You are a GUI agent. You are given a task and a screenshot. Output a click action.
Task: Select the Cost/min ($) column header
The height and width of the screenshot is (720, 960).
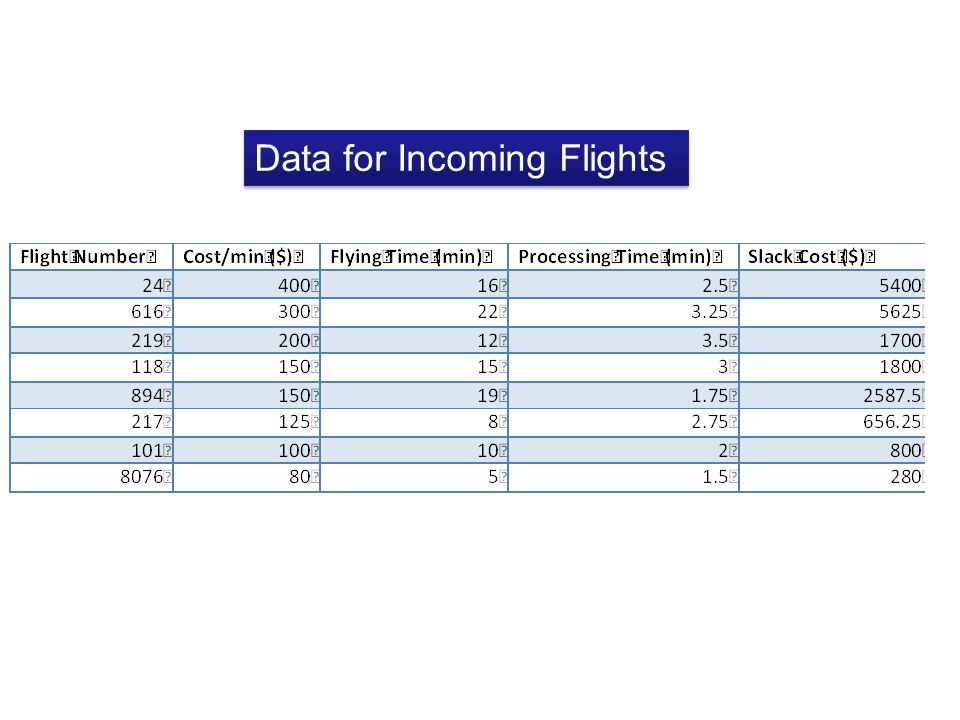(247, 257)
